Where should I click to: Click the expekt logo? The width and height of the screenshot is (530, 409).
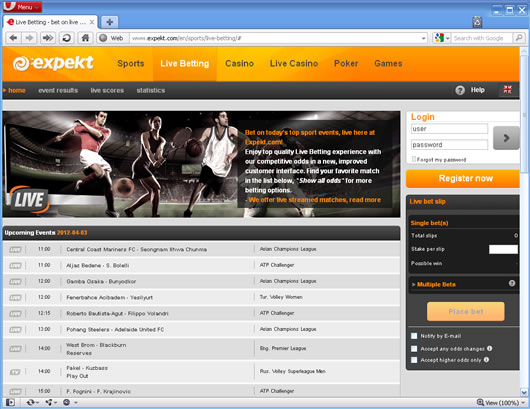pyautogui.click(x=53, y=63)
